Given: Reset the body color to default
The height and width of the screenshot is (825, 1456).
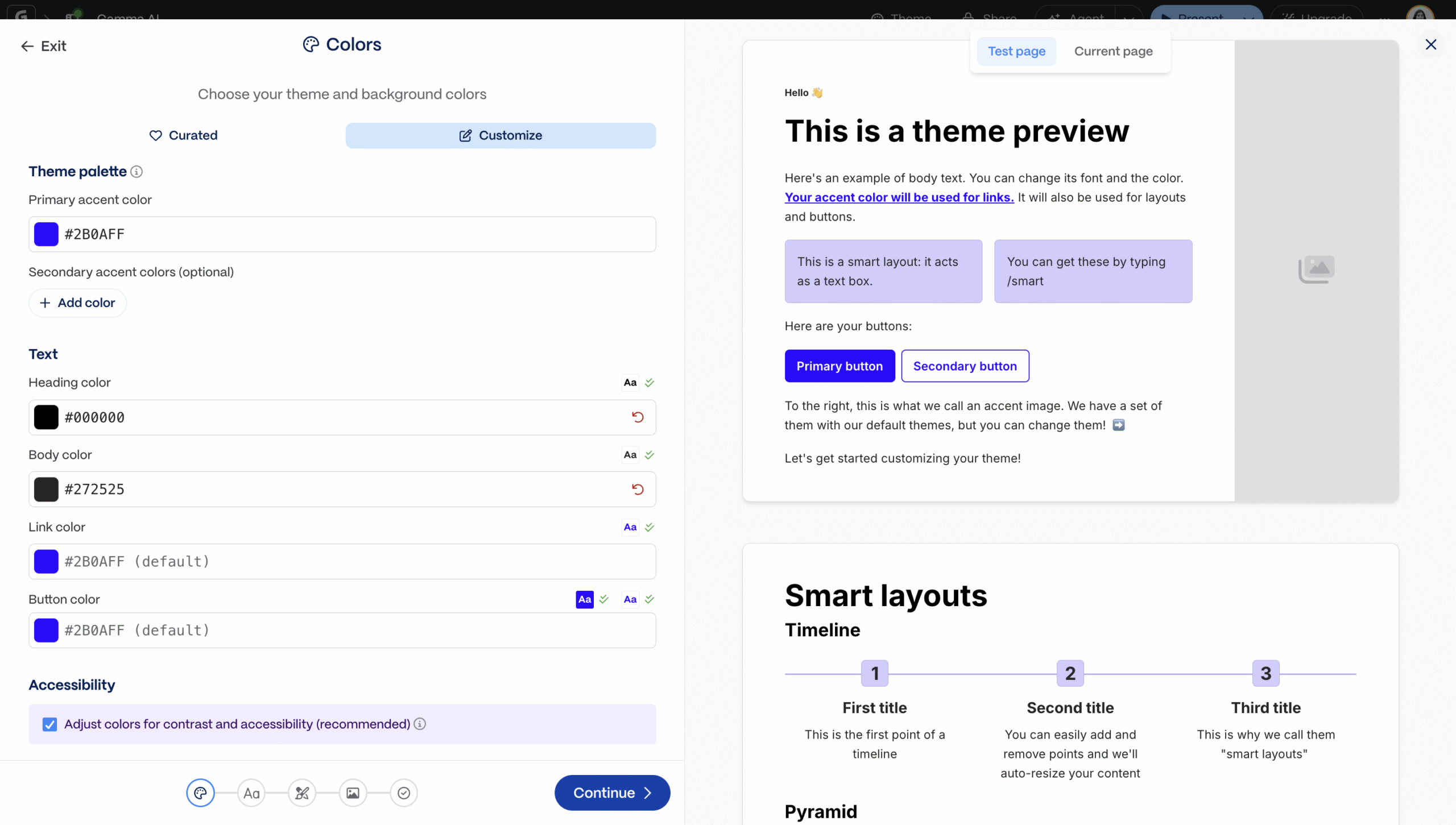Looking at the screenshot, I should point(638,490).
